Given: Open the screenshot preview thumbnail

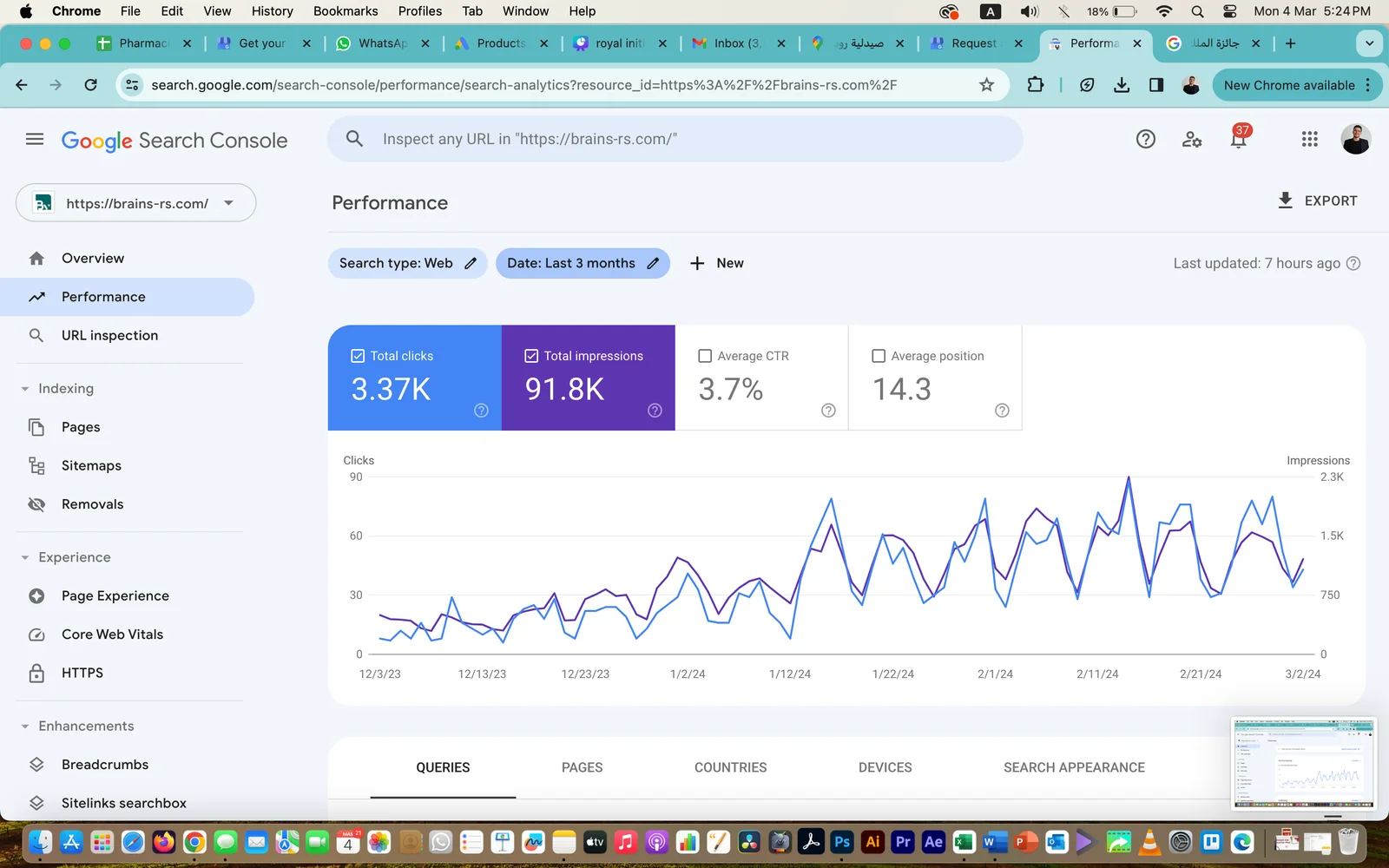Looking at the screenshot, I should (x=1304, y=764).
